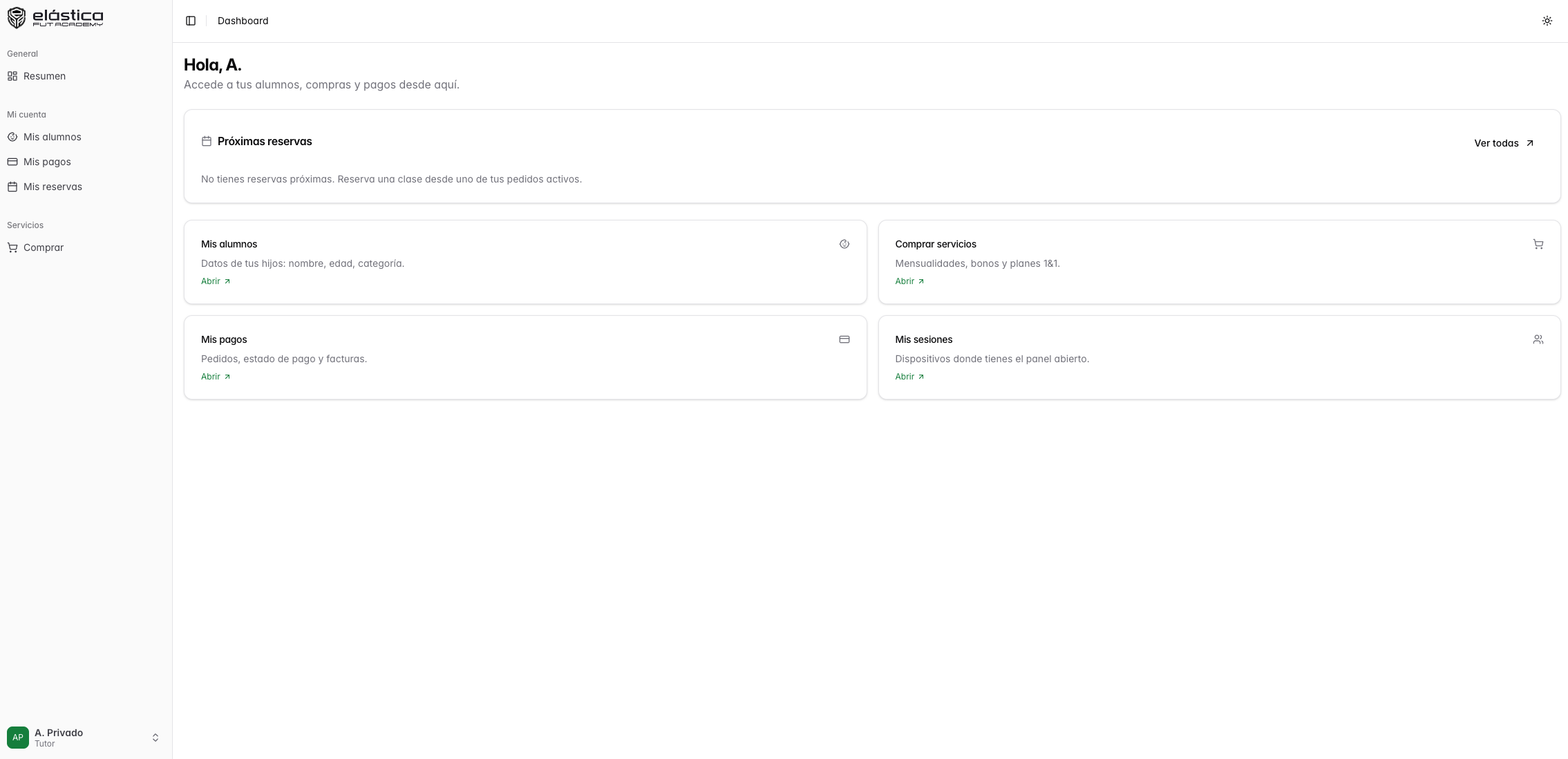The image size is (1568, 759).
Task: Click the Abrir link in Mis alumnos card
Action: click(x=216, y=281)
